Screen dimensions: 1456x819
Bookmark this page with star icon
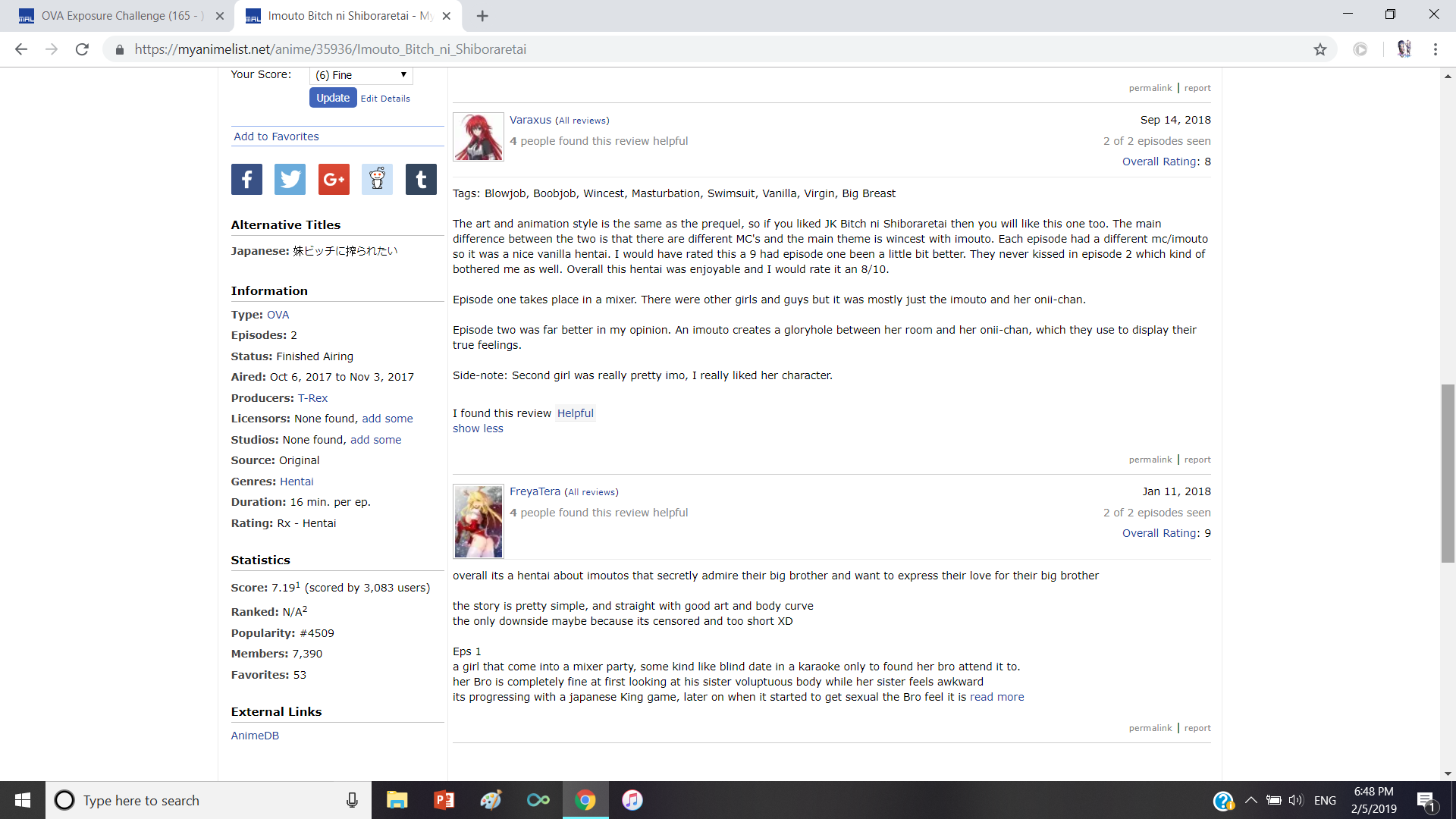click(x=1320, y=49)
